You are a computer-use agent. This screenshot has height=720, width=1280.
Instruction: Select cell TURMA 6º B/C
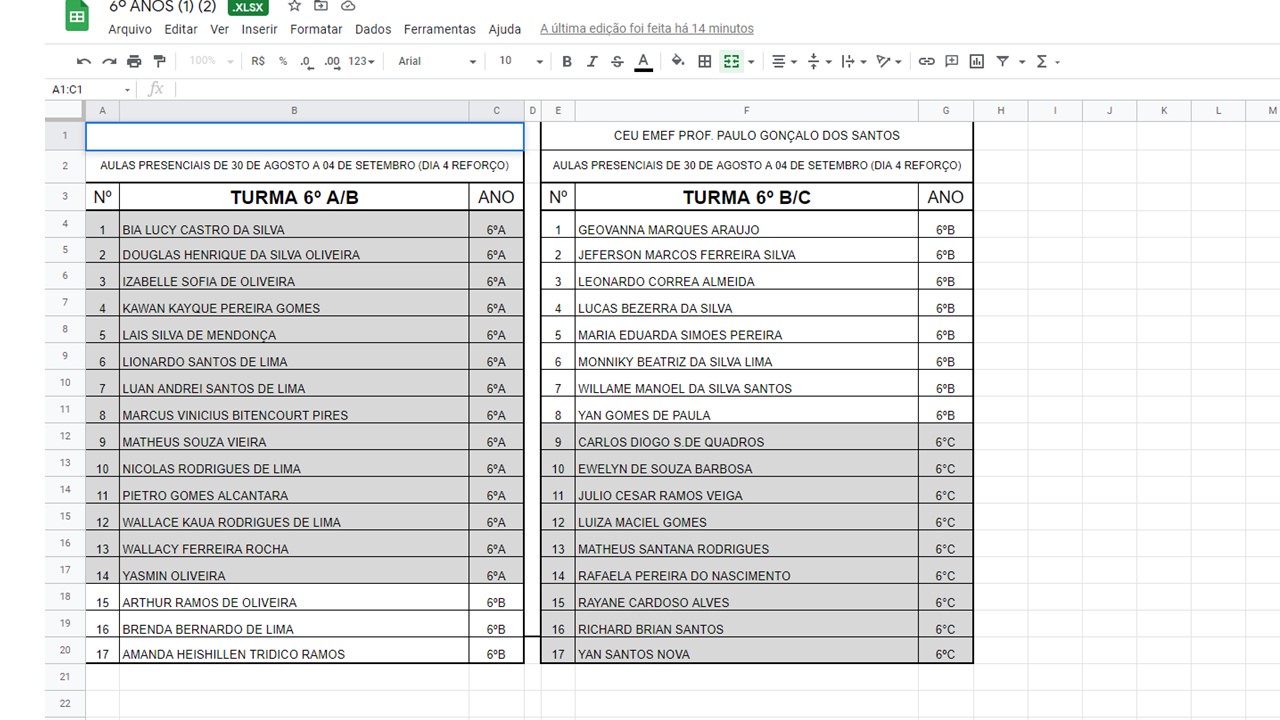point(747,197)
